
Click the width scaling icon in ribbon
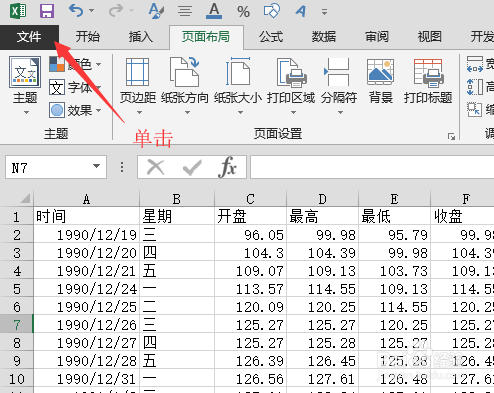pos(475,64)
